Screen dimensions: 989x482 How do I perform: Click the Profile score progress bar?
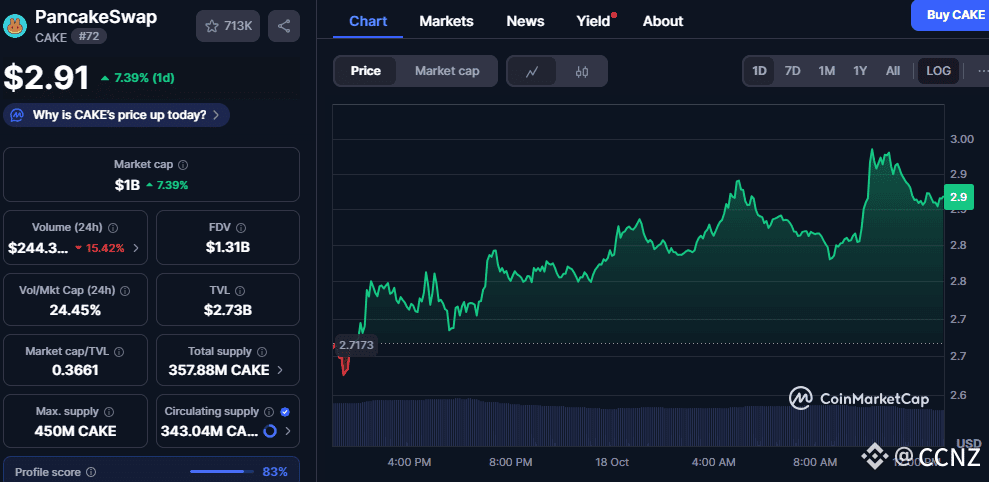point(223,471)
